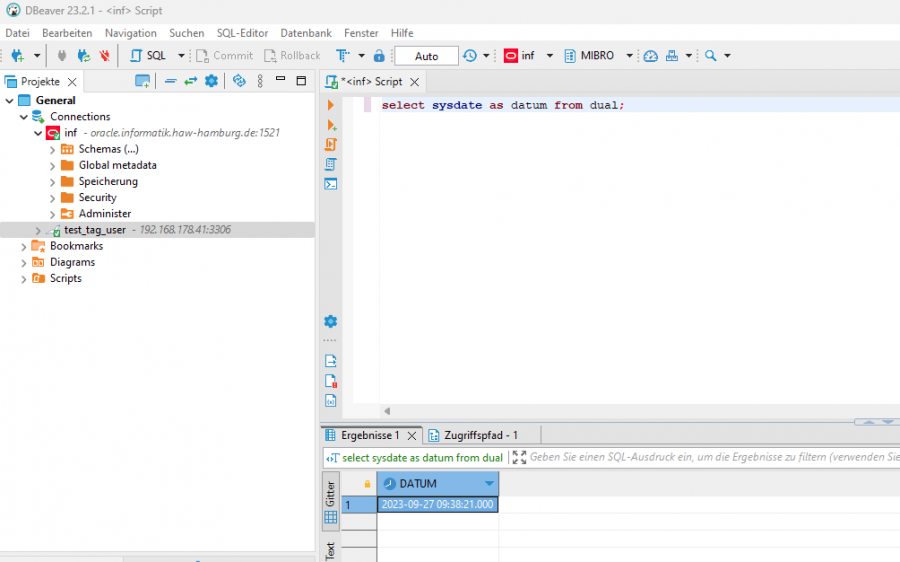This screenshot has height=562, width=900.
Task: Run the SQL script from the editor sidebar
Action: [331, 145]
